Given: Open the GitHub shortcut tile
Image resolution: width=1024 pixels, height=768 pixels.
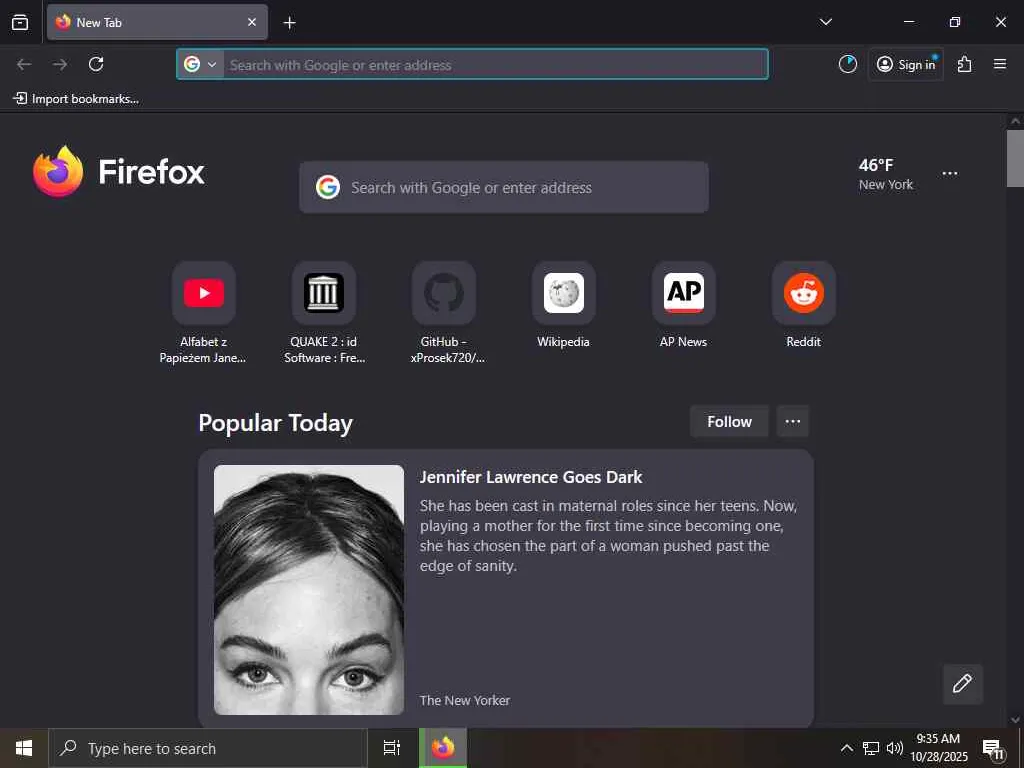Looking at the screenshot, I should [444, 293].
